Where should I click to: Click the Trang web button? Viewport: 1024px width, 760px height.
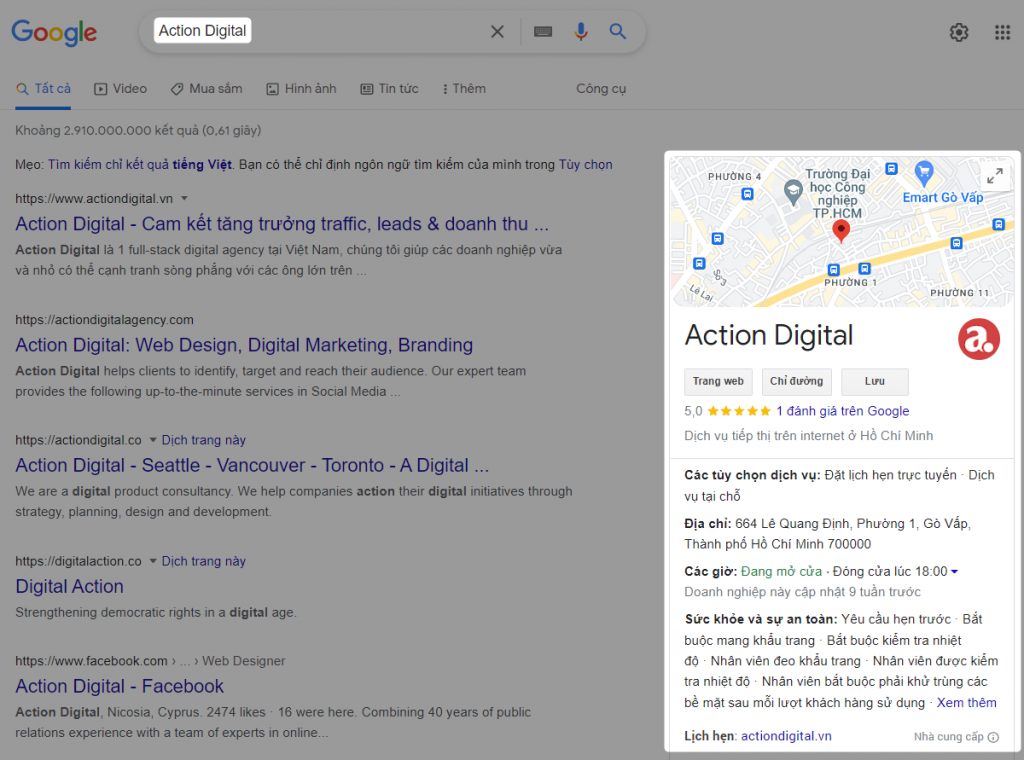[x=718, y=381]
